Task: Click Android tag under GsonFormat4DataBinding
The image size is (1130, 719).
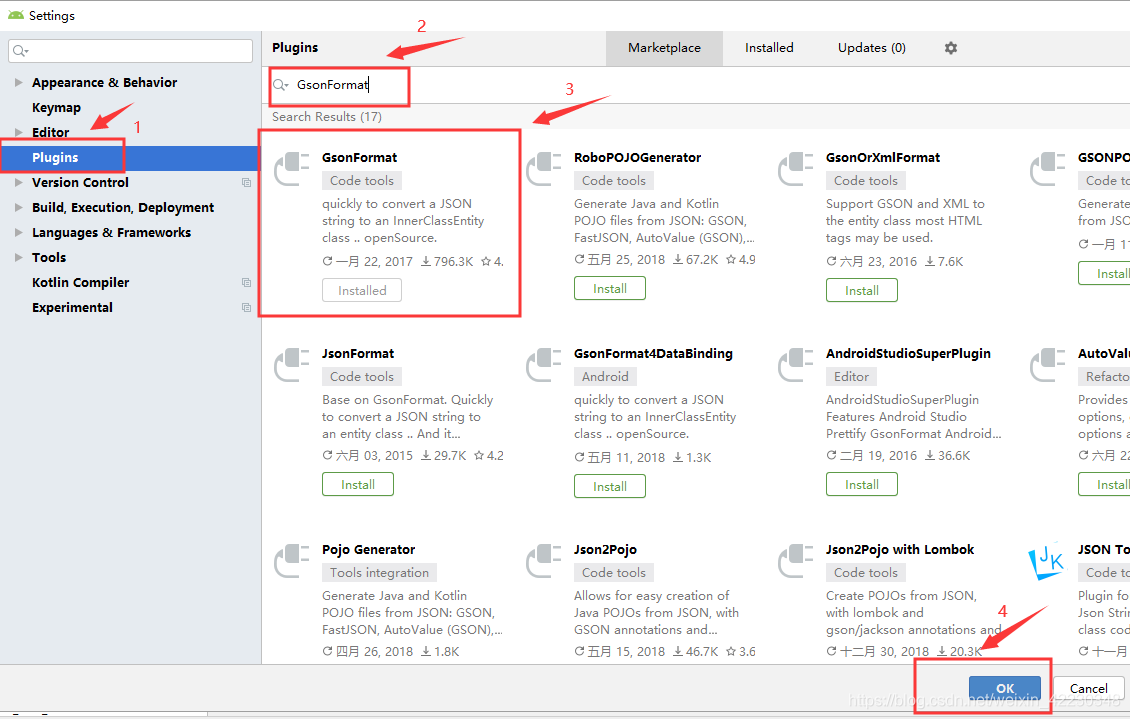Action: [605, 377]
